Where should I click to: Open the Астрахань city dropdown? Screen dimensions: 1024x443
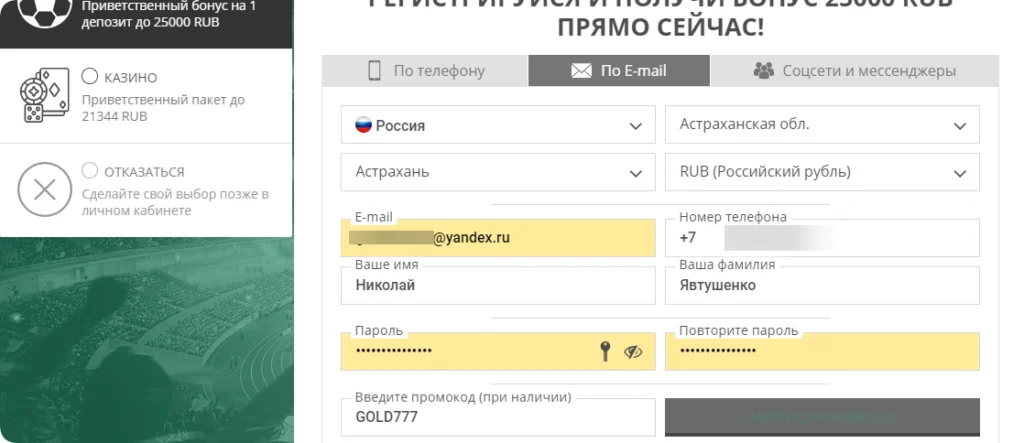(498, 172)
